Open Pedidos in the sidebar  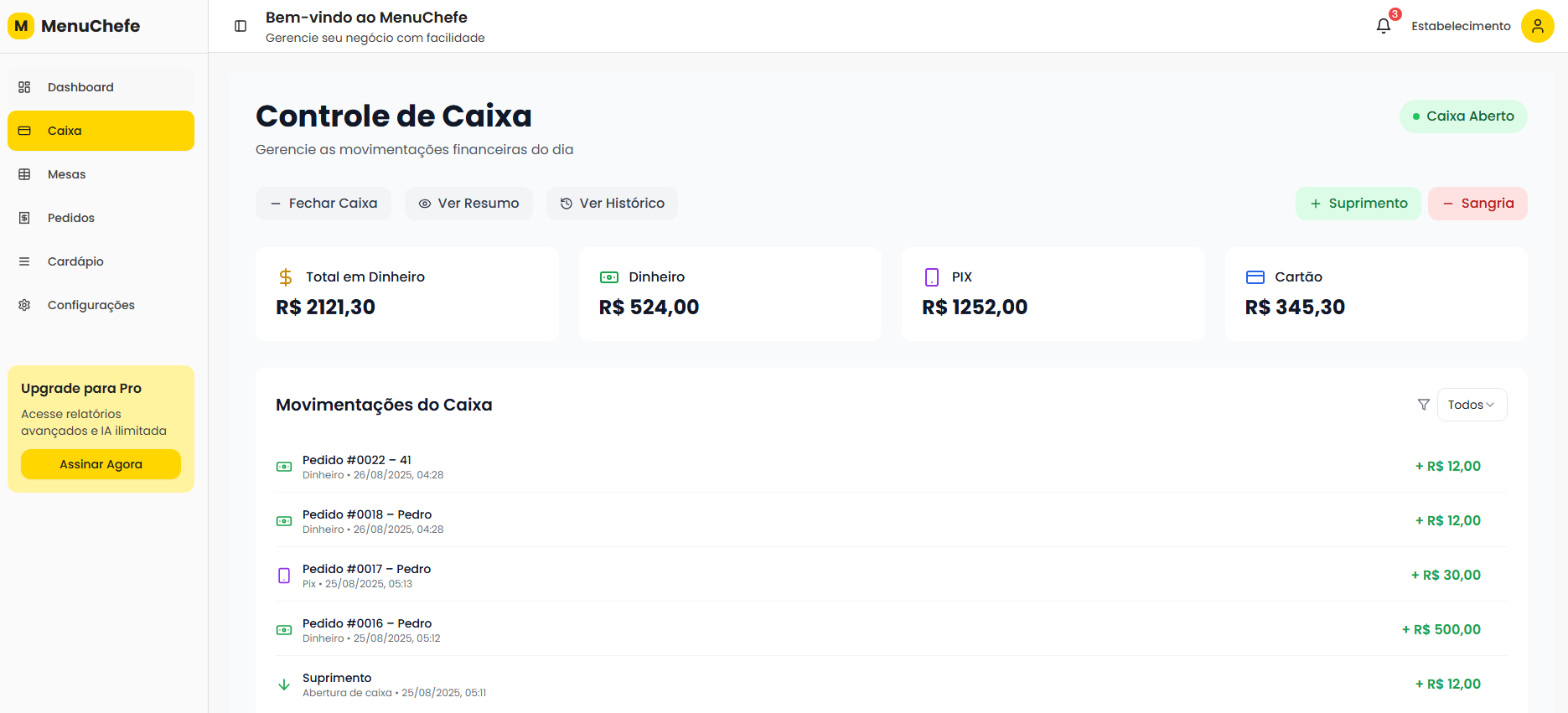coord(71,218)
